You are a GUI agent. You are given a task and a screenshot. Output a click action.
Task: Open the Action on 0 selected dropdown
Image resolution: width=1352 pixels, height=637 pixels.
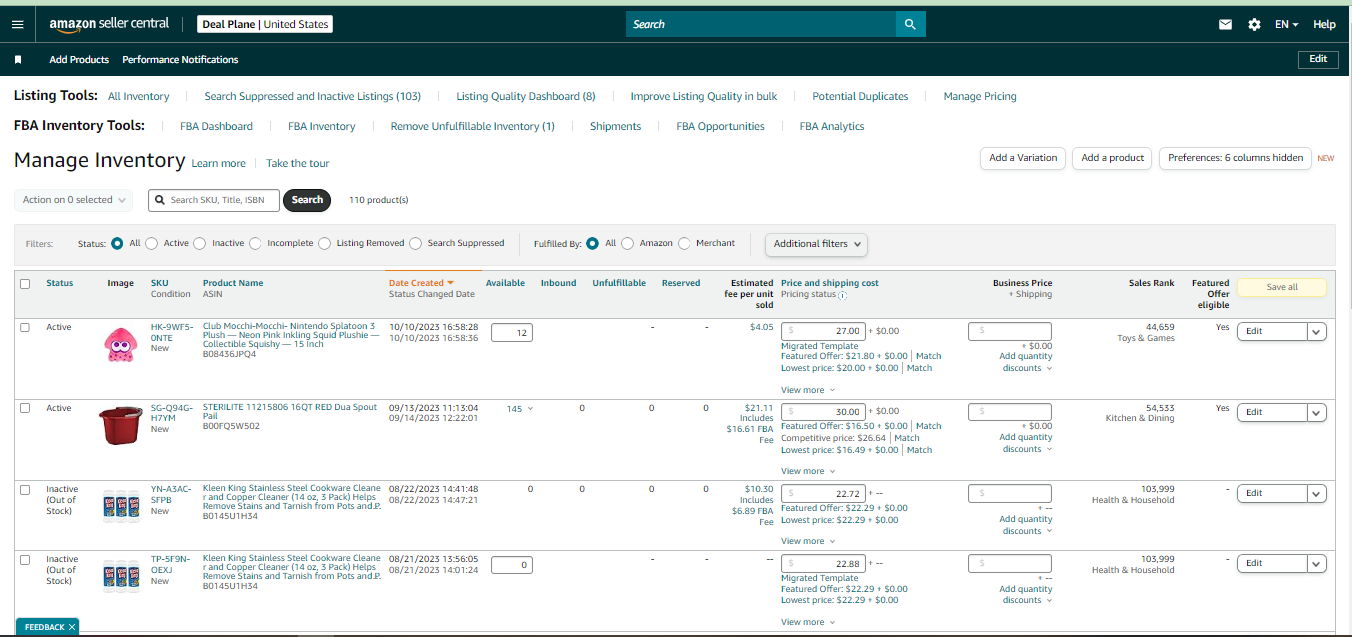coord(74,200)
